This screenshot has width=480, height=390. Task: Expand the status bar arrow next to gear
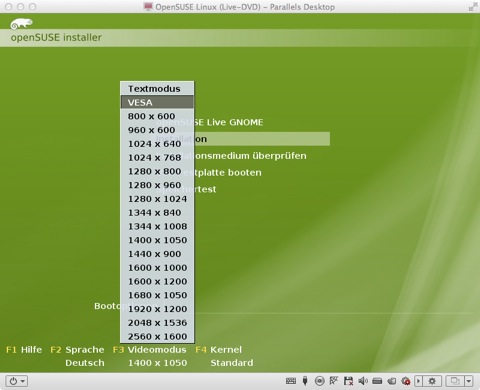(x=419, y=381)
